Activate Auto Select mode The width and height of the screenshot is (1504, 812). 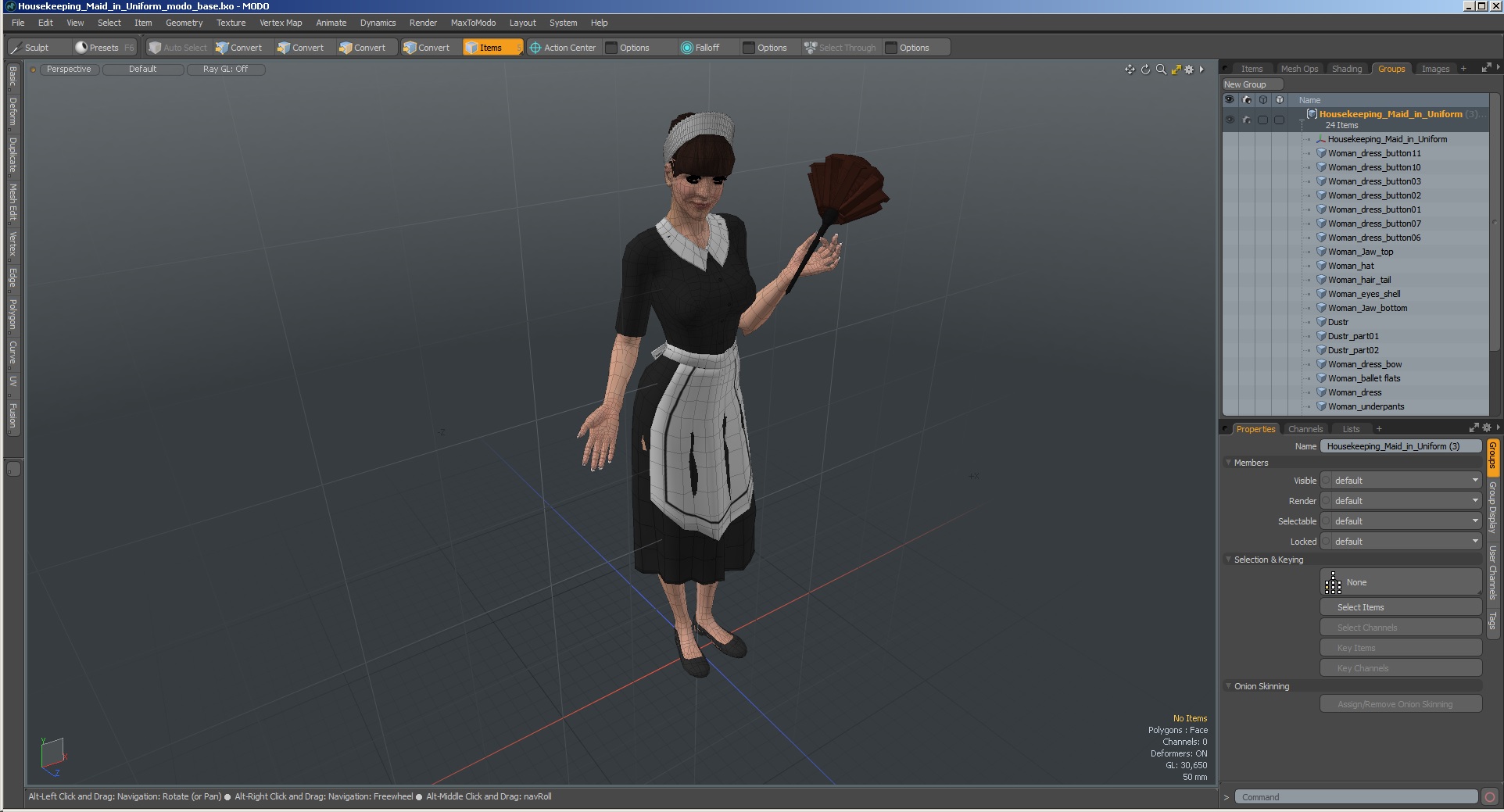[x=178, y=48]
